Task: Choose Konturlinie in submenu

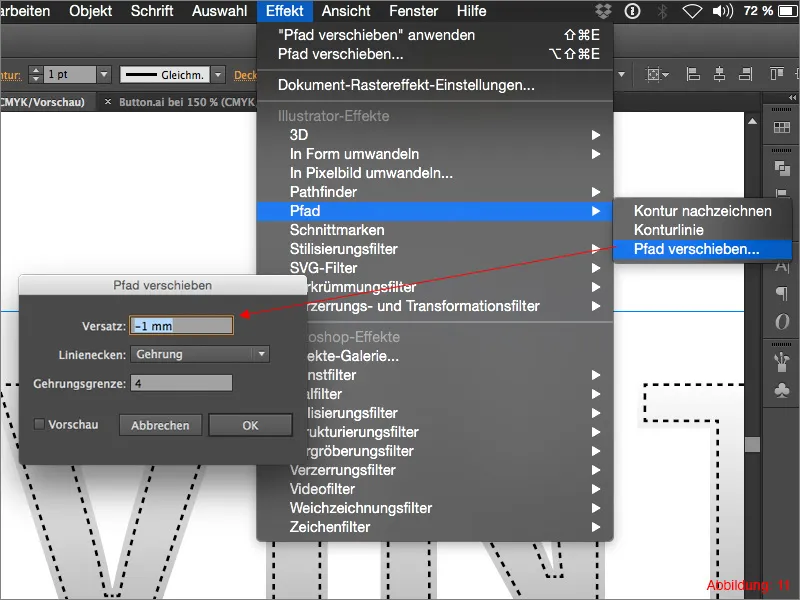Action: click(703, 230)
